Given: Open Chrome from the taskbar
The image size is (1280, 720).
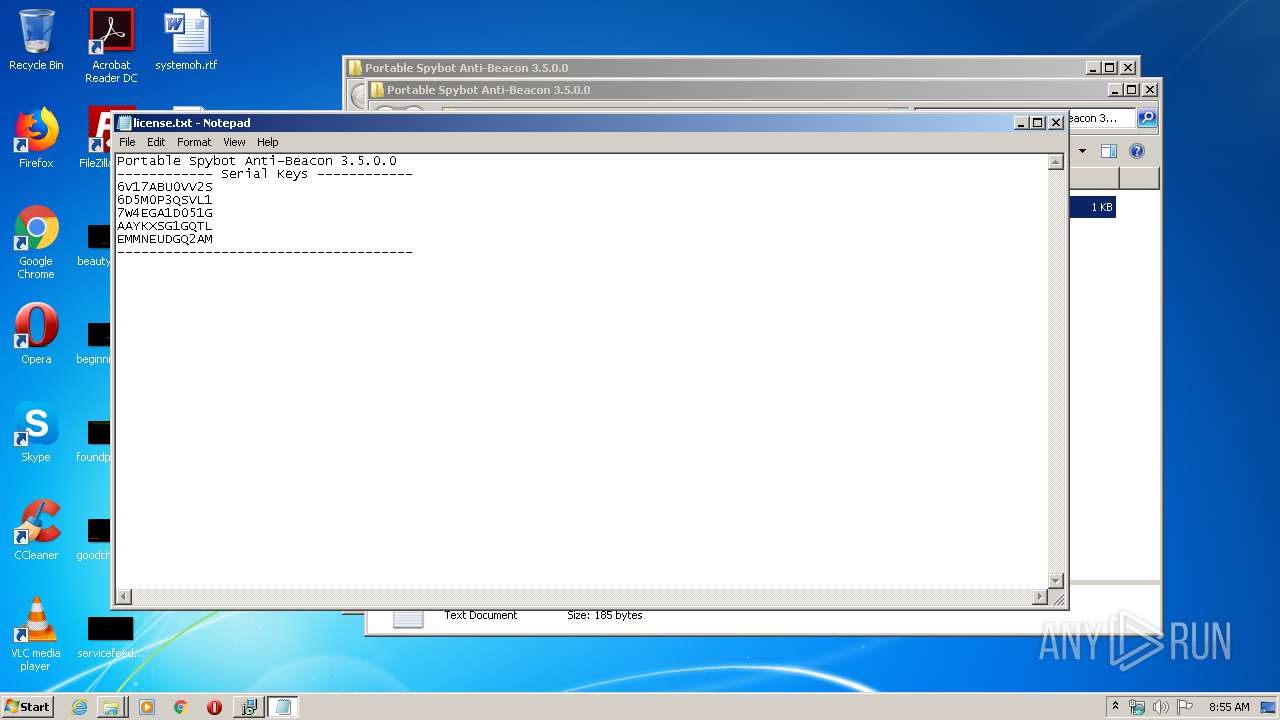Looking at the screenshot, I should click(180, 707).
